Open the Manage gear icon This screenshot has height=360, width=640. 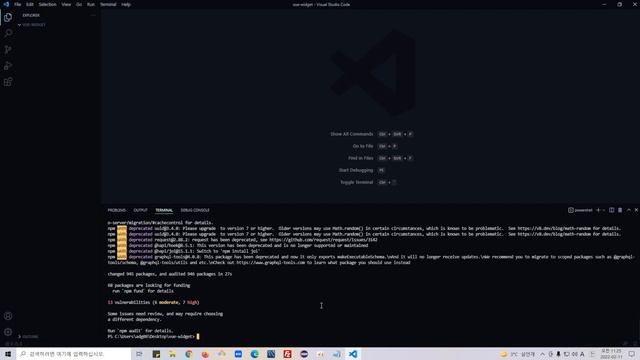[x=8, y=332]
